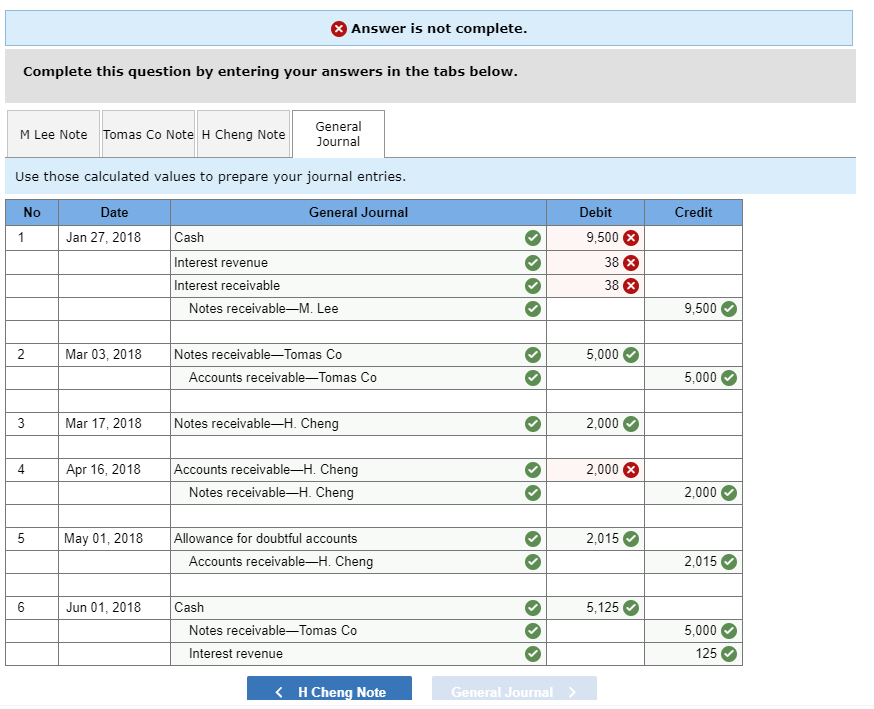
Task: Click the green check beside the entry 2 5,000 credit
Action: pos(729,378)
